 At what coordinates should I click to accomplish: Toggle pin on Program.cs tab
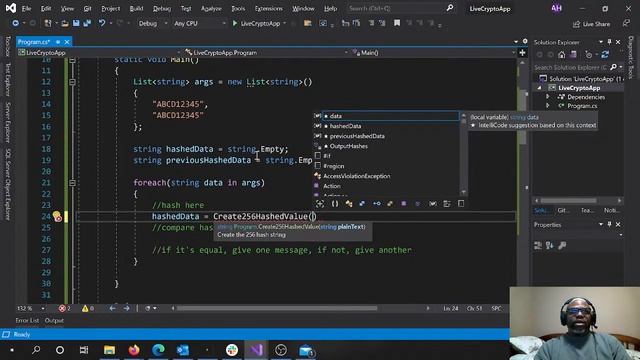pos(58,42)
